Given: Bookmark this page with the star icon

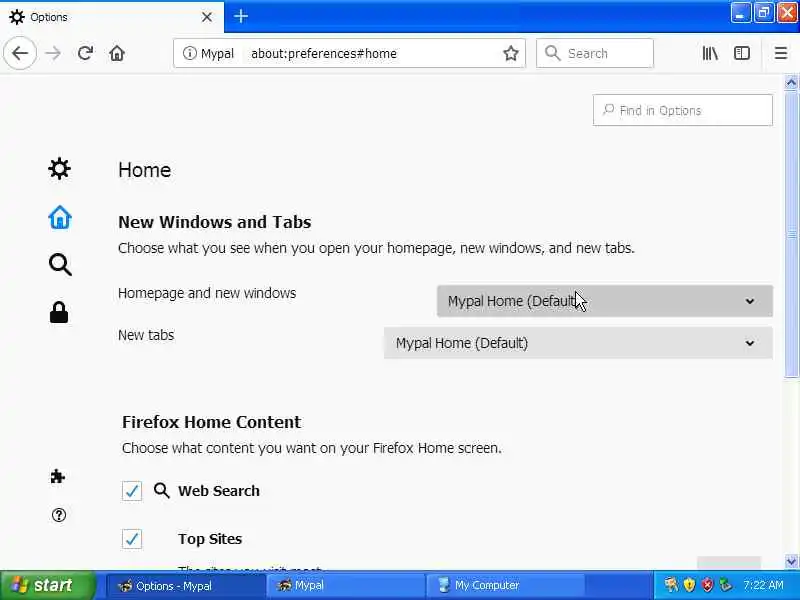Looking at the screenshot, I should coord(511,53).
